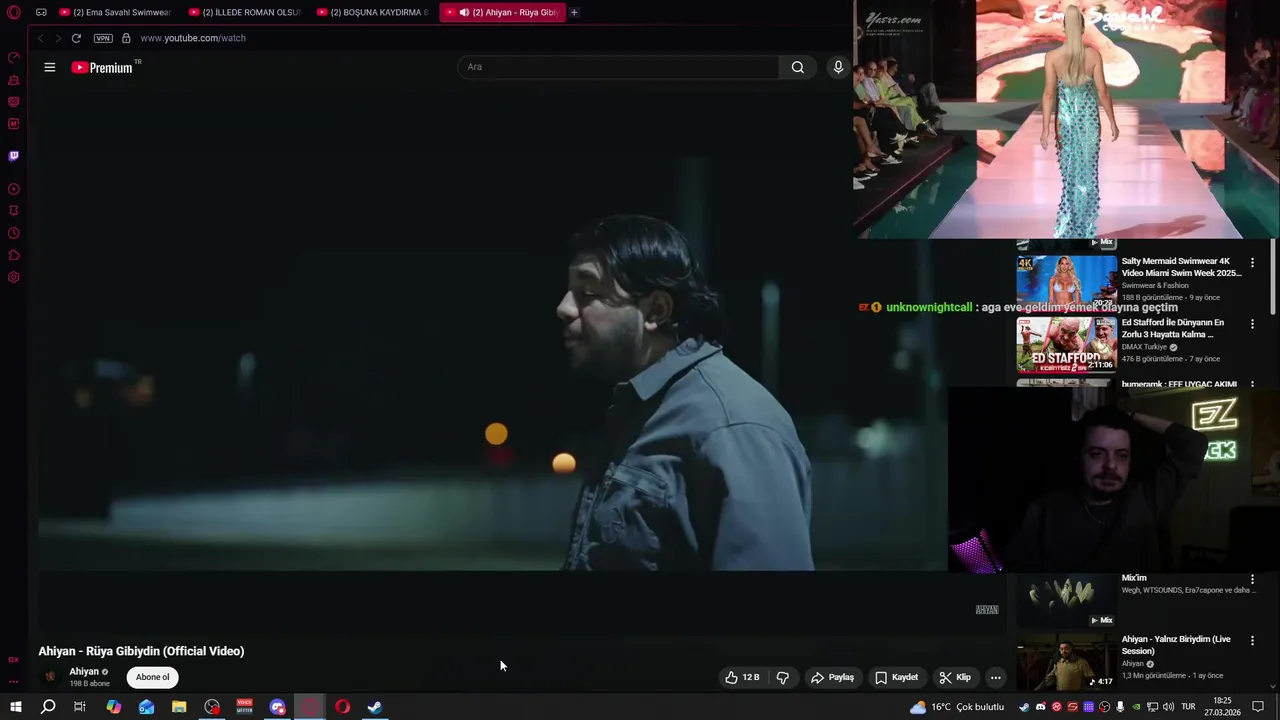This screenshot has width=1280, height=720.
Task: Open Ed Stafford survival video thumbnail
Action: [x=1066, y=344]
